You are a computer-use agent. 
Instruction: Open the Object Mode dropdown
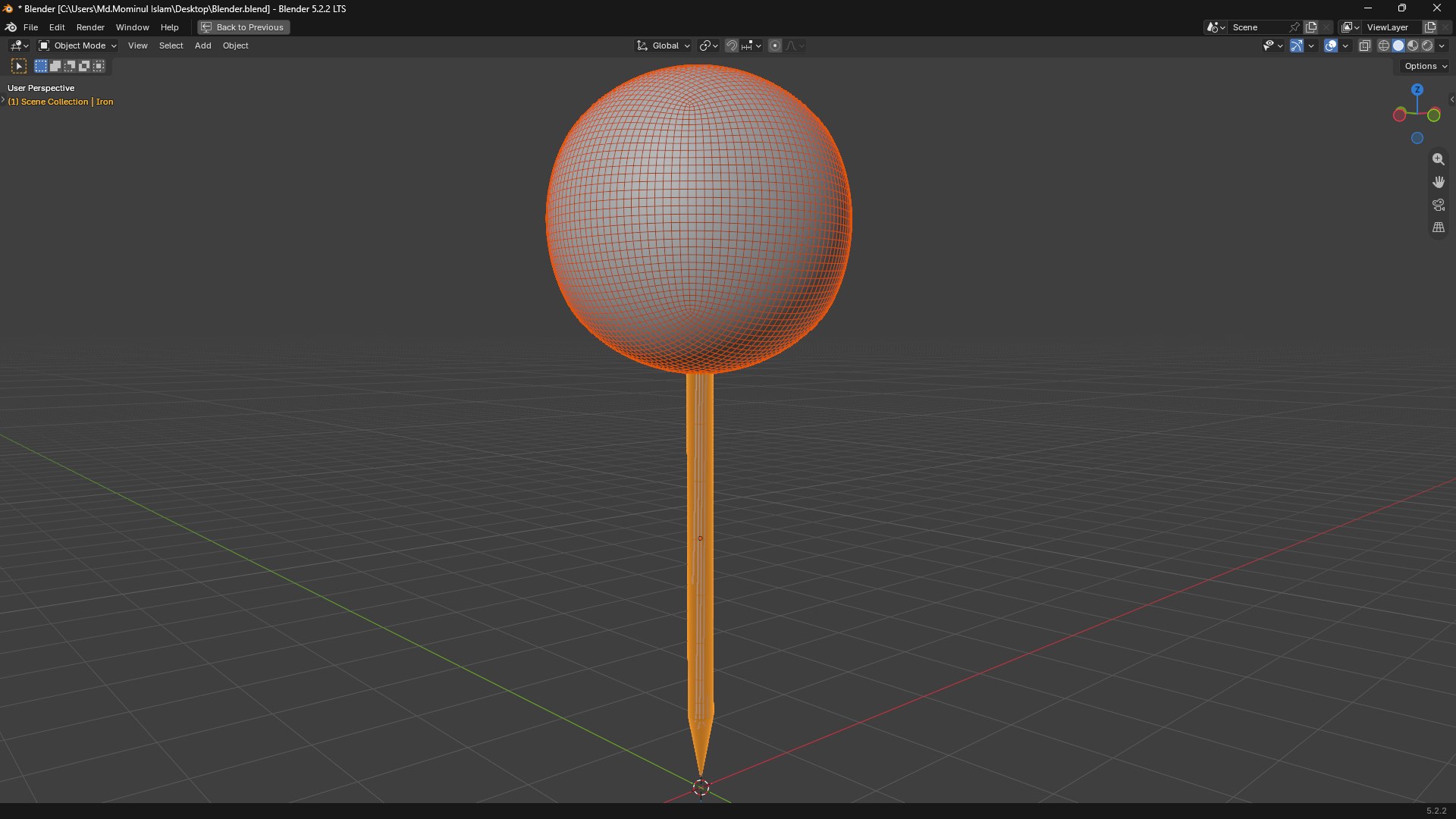[78, 46]
